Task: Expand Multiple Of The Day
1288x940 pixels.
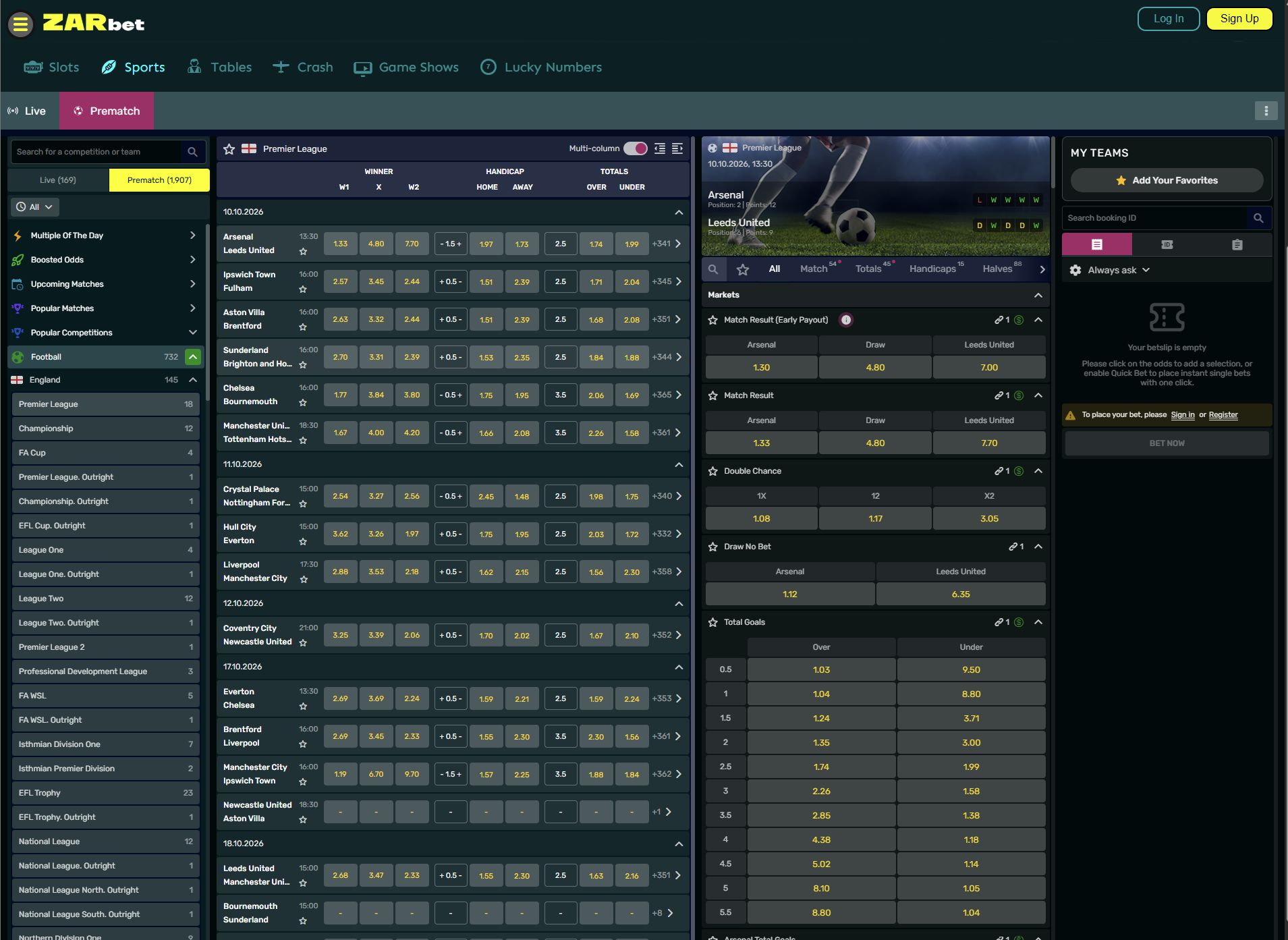Action: (x=105, y=236)
